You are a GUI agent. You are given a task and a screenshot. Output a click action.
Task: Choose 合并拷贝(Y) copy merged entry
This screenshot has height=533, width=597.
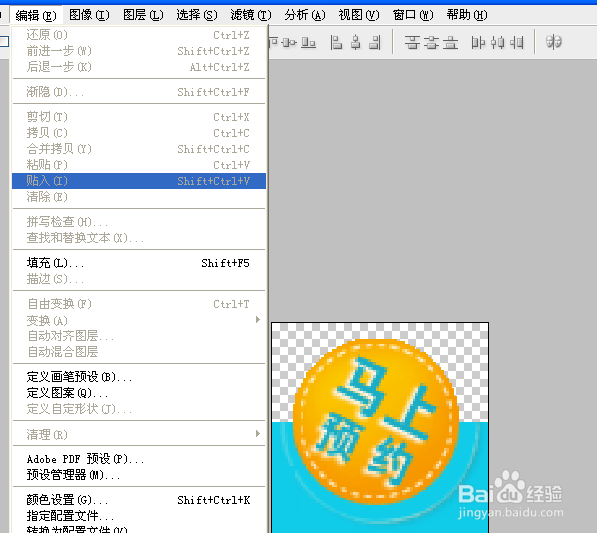coord(139,149)
